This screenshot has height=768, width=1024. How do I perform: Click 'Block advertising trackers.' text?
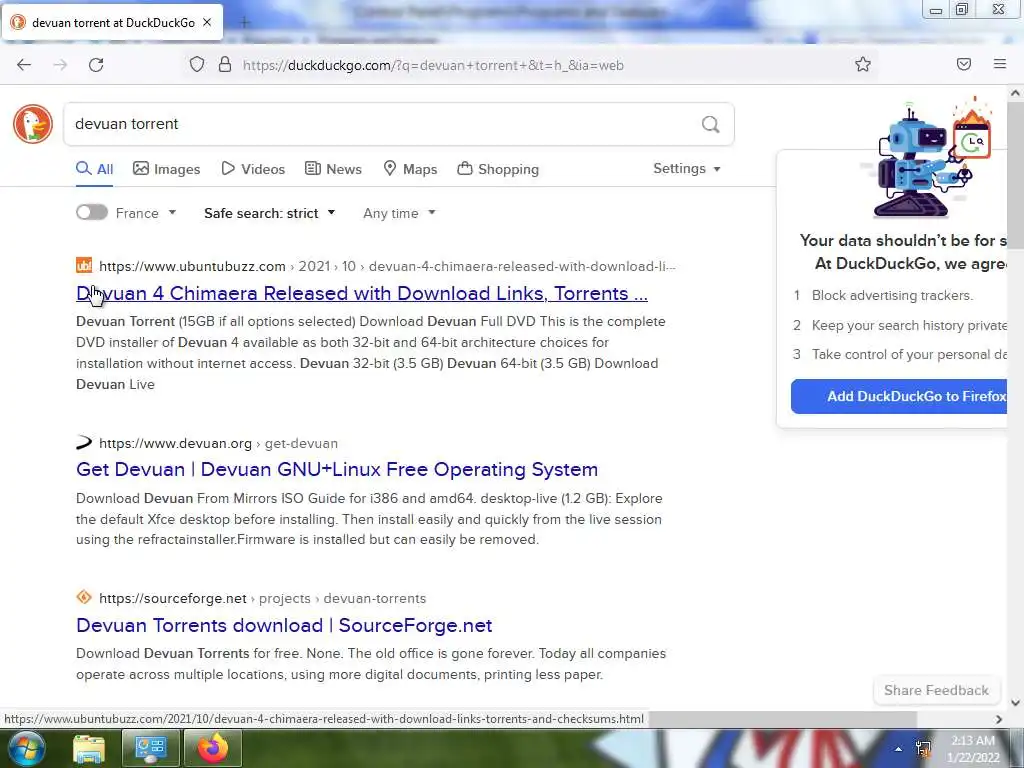coord(892,295)
